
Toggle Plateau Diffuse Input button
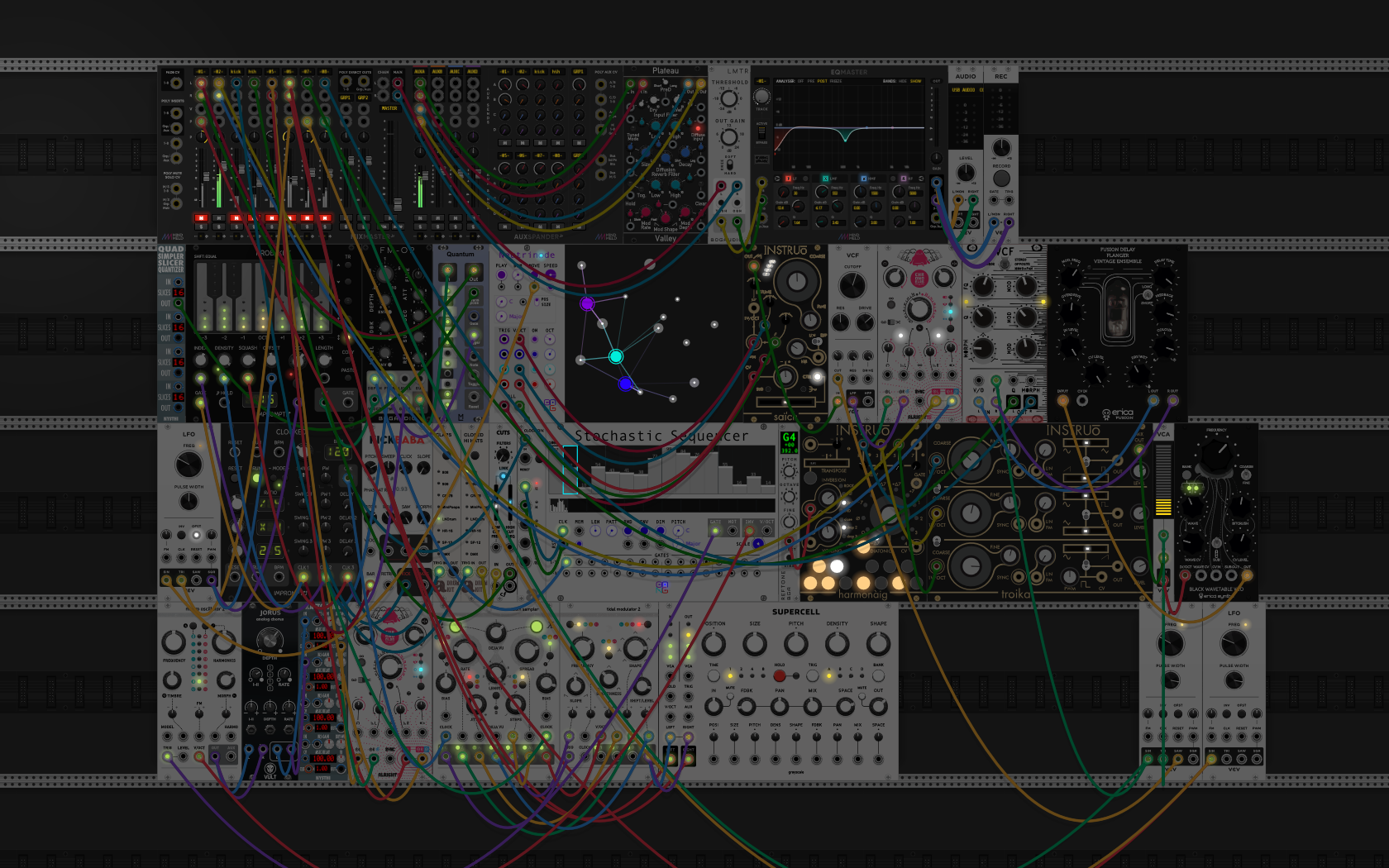tap(698, 128)
